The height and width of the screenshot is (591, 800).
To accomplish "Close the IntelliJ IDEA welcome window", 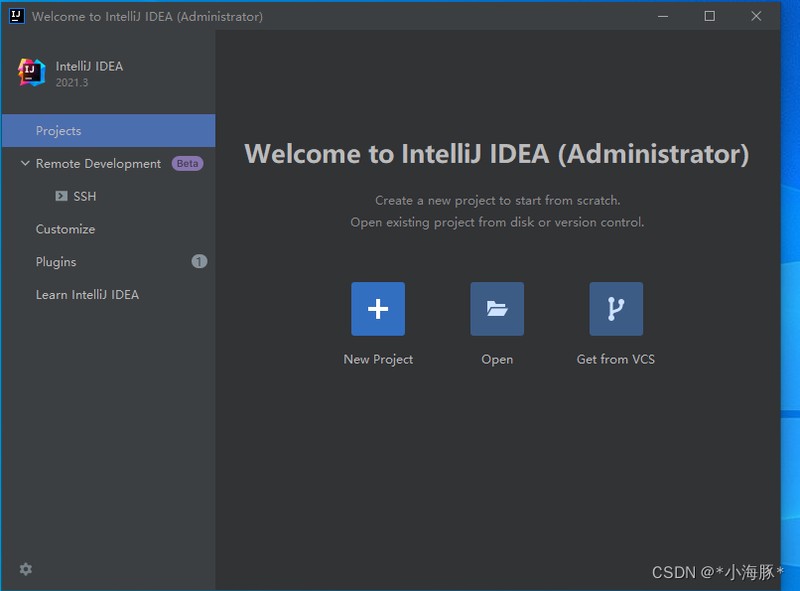I will point(756,16).
